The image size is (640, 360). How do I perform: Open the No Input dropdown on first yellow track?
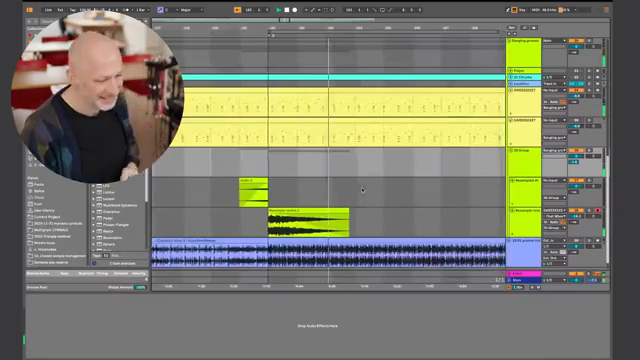(554, 90)
